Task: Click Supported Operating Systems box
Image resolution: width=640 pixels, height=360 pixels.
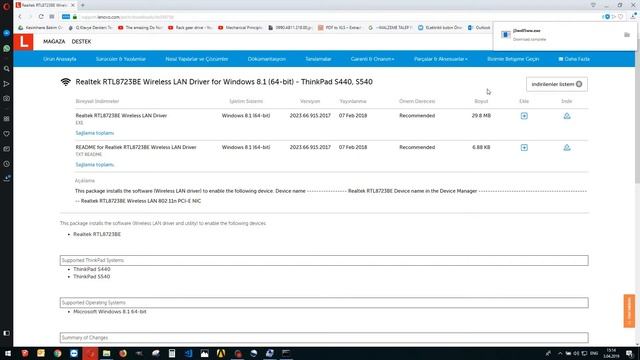Action: tap(324, 302)
